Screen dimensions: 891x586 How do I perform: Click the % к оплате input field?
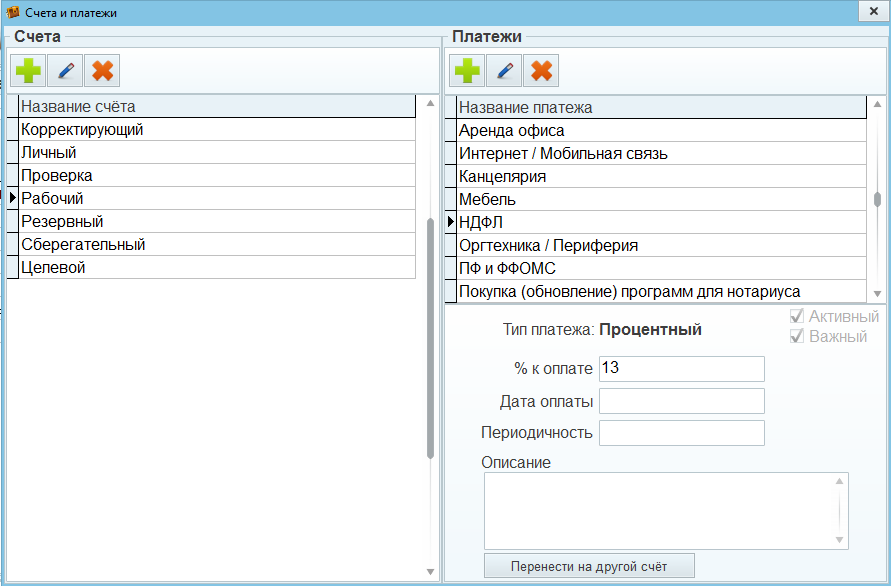[x=681, y=369]
